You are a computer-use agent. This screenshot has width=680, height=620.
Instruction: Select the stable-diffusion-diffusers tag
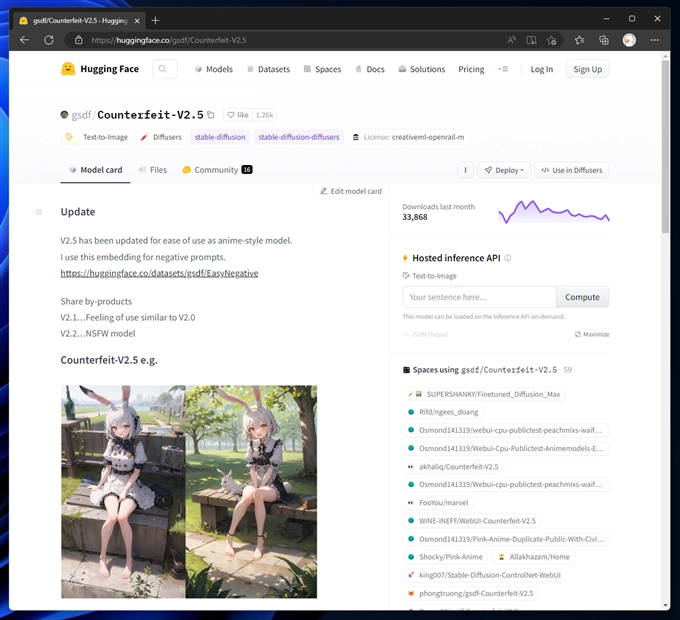point(299,137)
